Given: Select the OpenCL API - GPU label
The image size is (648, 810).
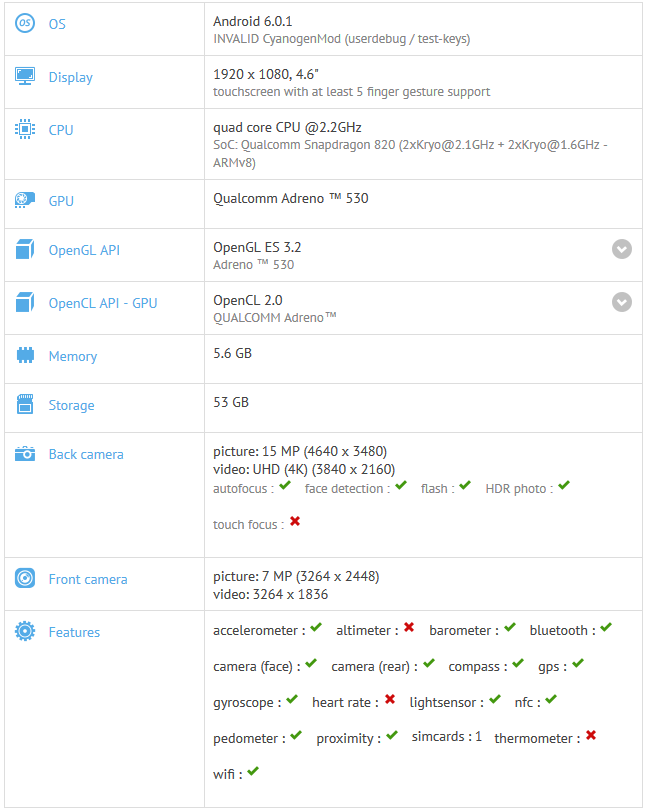Looking at the screenshot, I should (102, 303).
